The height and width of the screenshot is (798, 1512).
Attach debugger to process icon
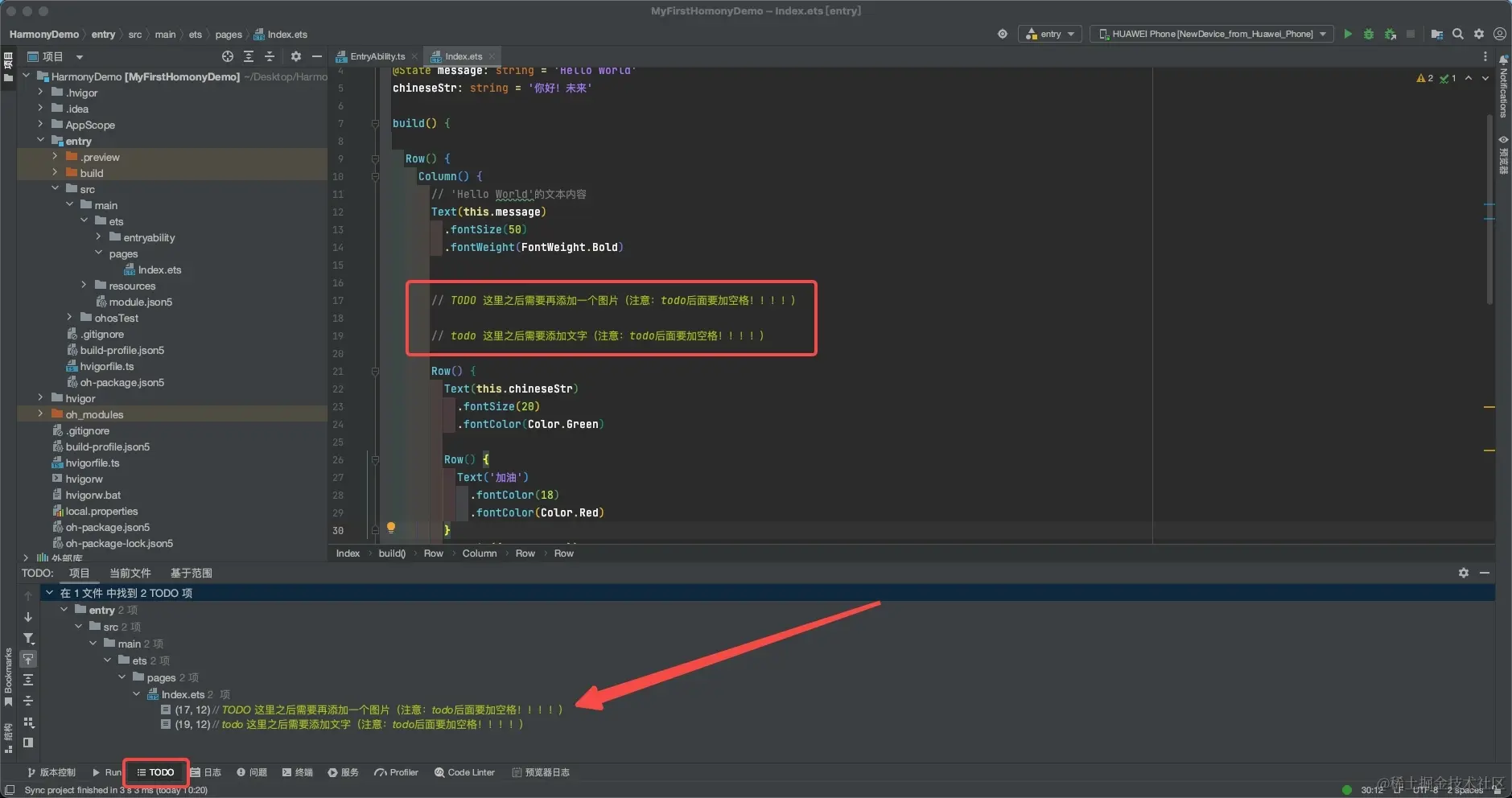[x=1390, y=34]
